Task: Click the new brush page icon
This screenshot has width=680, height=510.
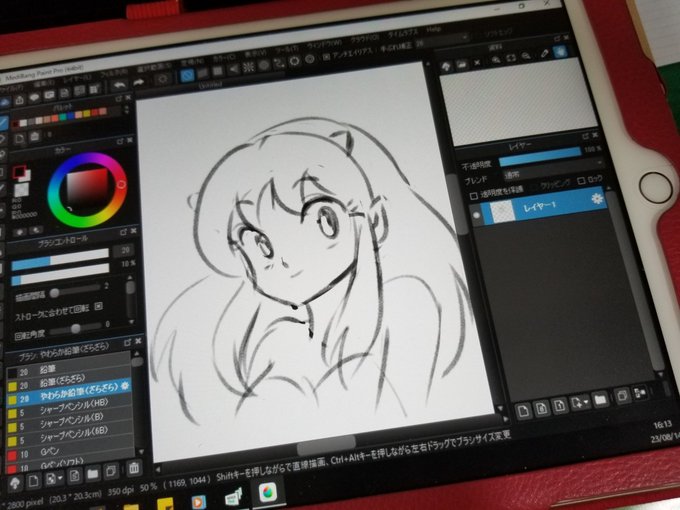Action: click(33, 481)
